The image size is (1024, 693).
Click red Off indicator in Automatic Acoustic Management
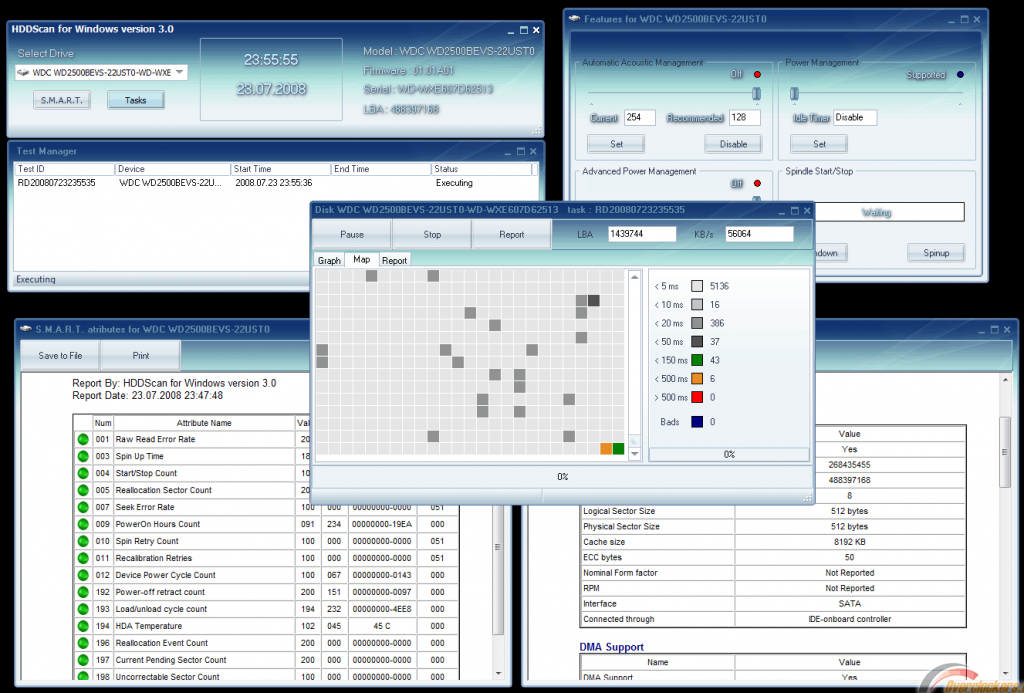point(757,75)
